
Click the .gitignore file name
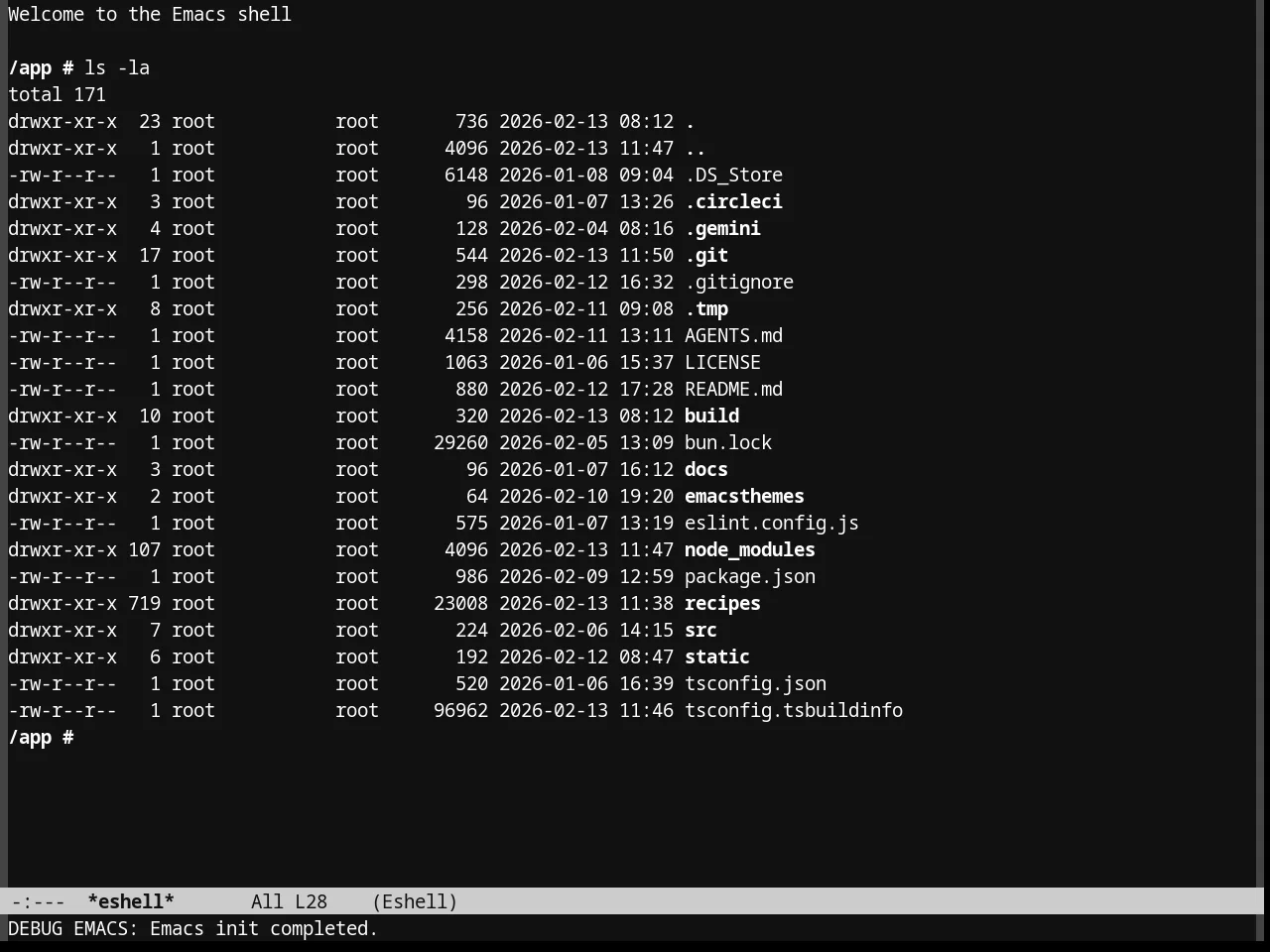click(x=739, y=283)
